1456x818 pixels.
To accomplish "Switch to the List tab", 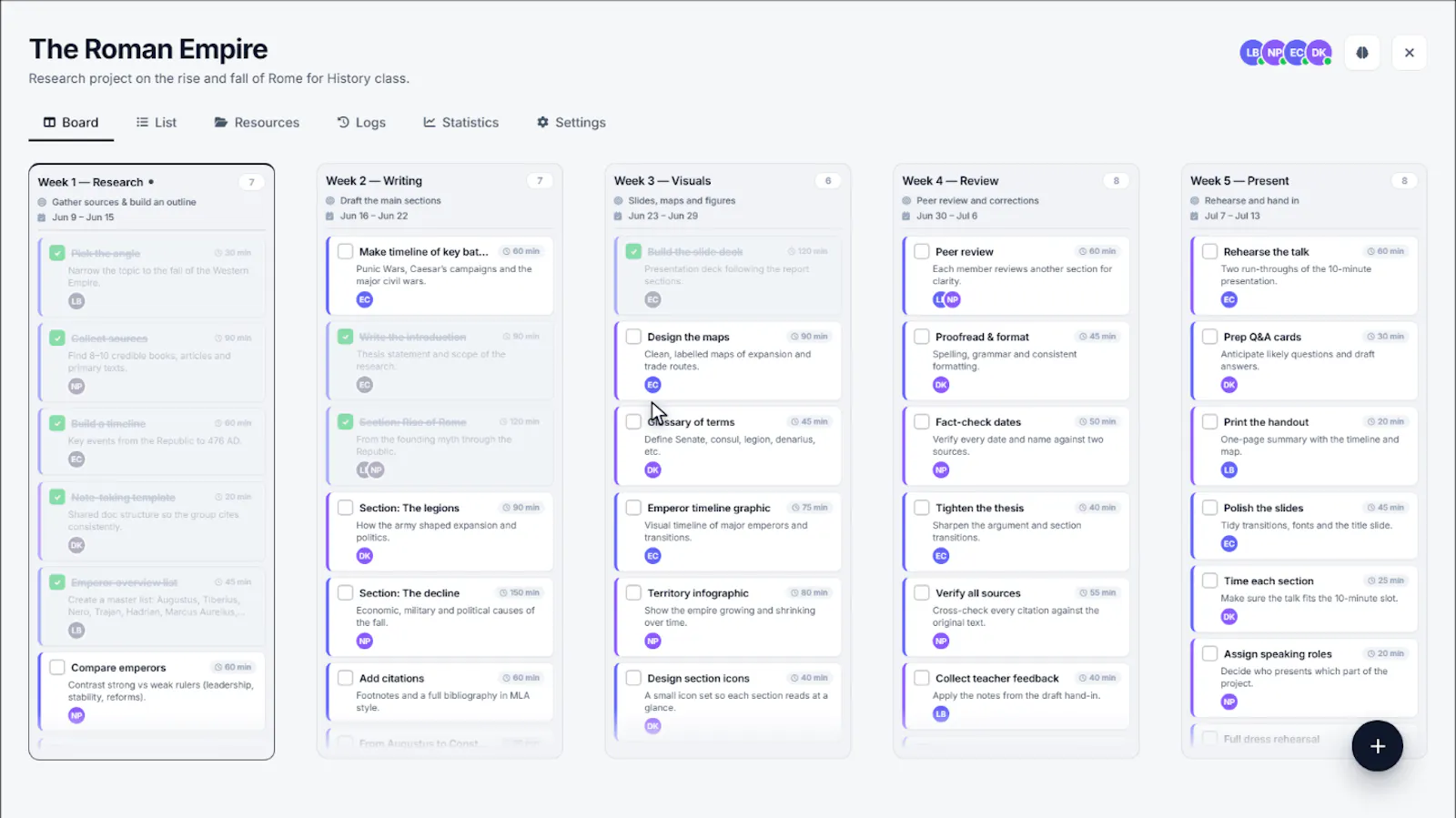I will click(157, 123).
